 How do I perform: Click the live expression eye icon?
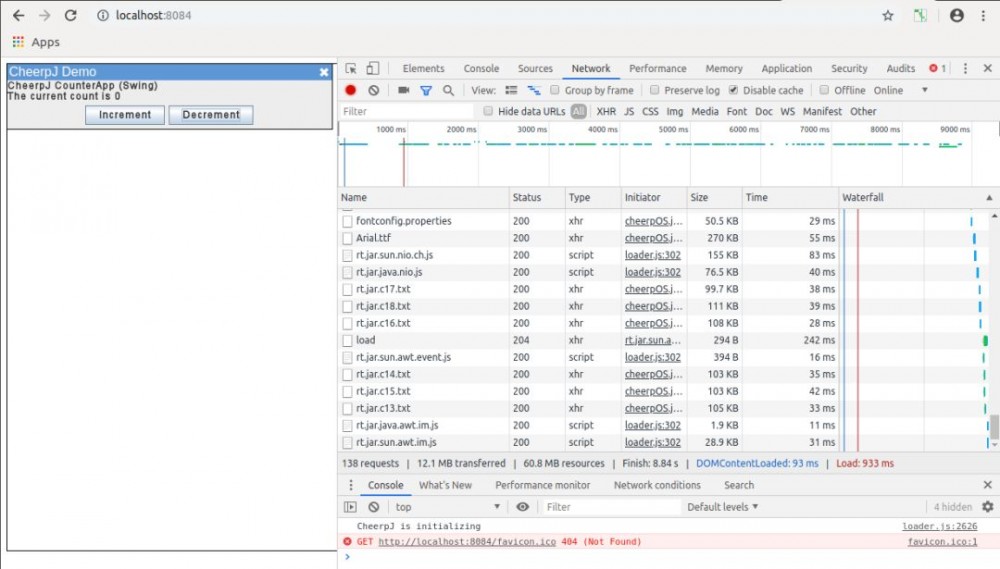pos(522,507)
